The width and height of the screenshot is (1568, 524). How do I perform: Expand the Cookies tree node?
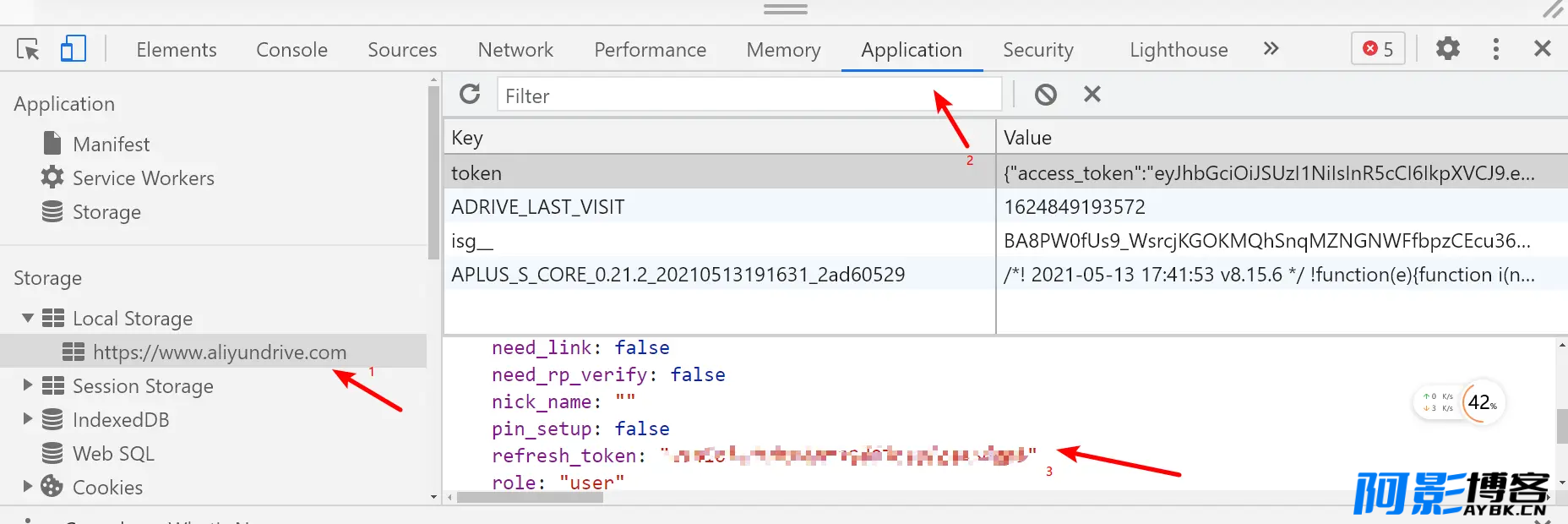[28, 487]
